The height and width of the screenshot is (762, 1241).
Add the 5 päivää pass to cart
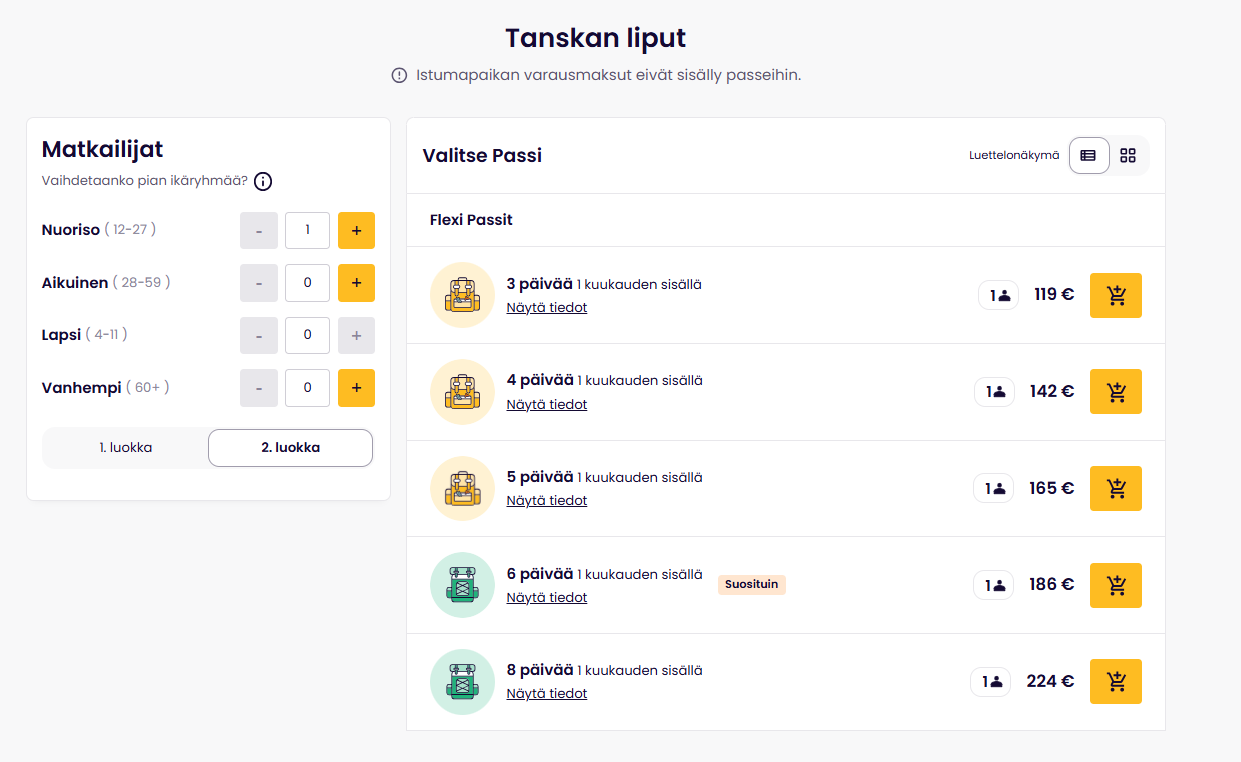[1115, 488]
